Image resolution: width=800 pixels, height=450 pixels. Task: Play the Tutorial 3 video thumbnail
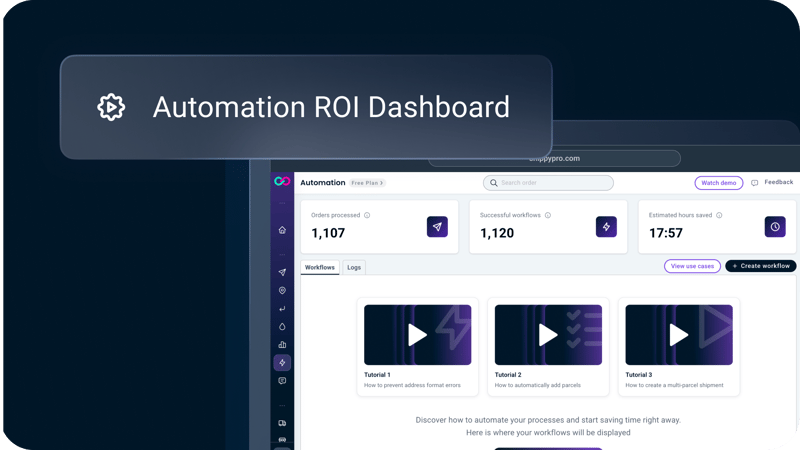[679, 335]
